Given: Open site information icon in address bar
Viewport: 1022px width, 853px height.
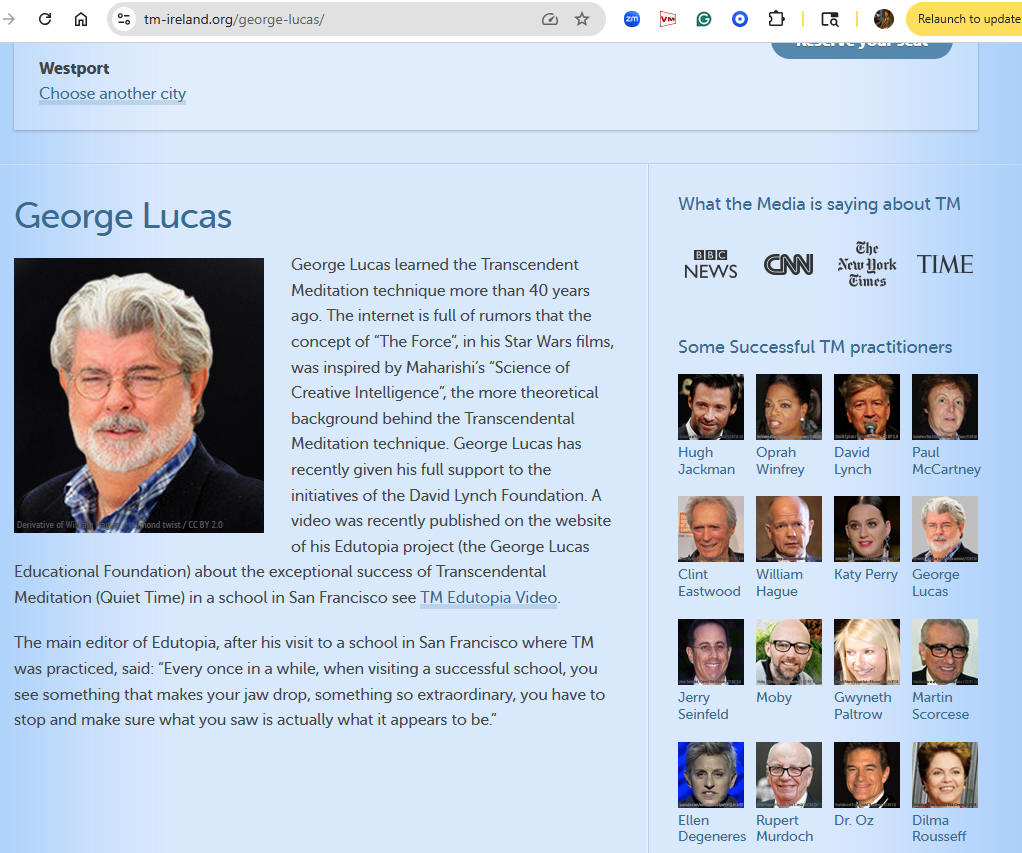Looking at the screenshot, I should pyautogui.click(x=124, y=19).
